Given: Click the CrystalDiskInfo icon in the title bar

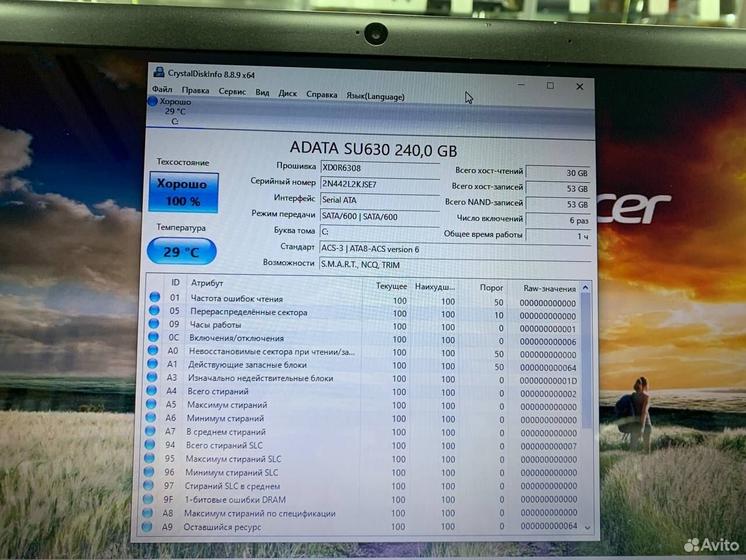Looking at the screenshot, I should 158,73.
